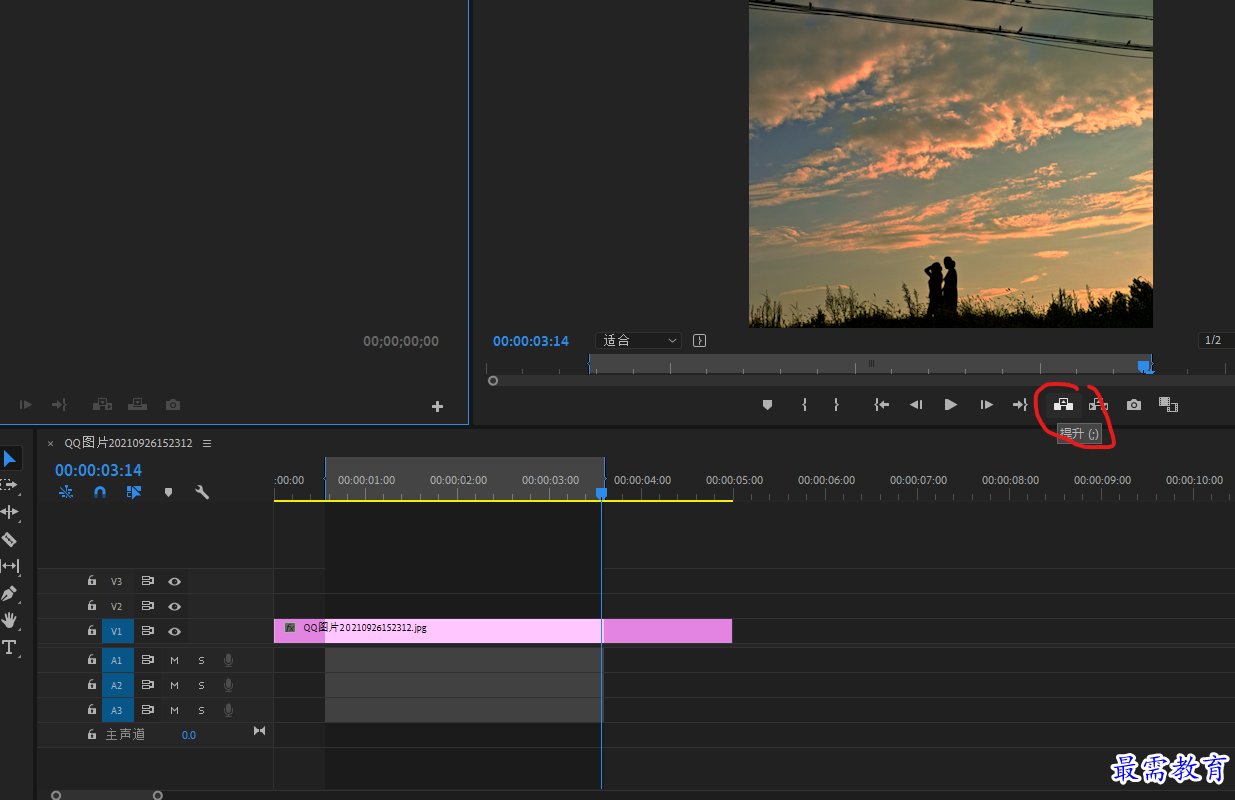This screenshot has height=800, width=1235.
Task: Toggle lock on track V3
Action: 91,581
